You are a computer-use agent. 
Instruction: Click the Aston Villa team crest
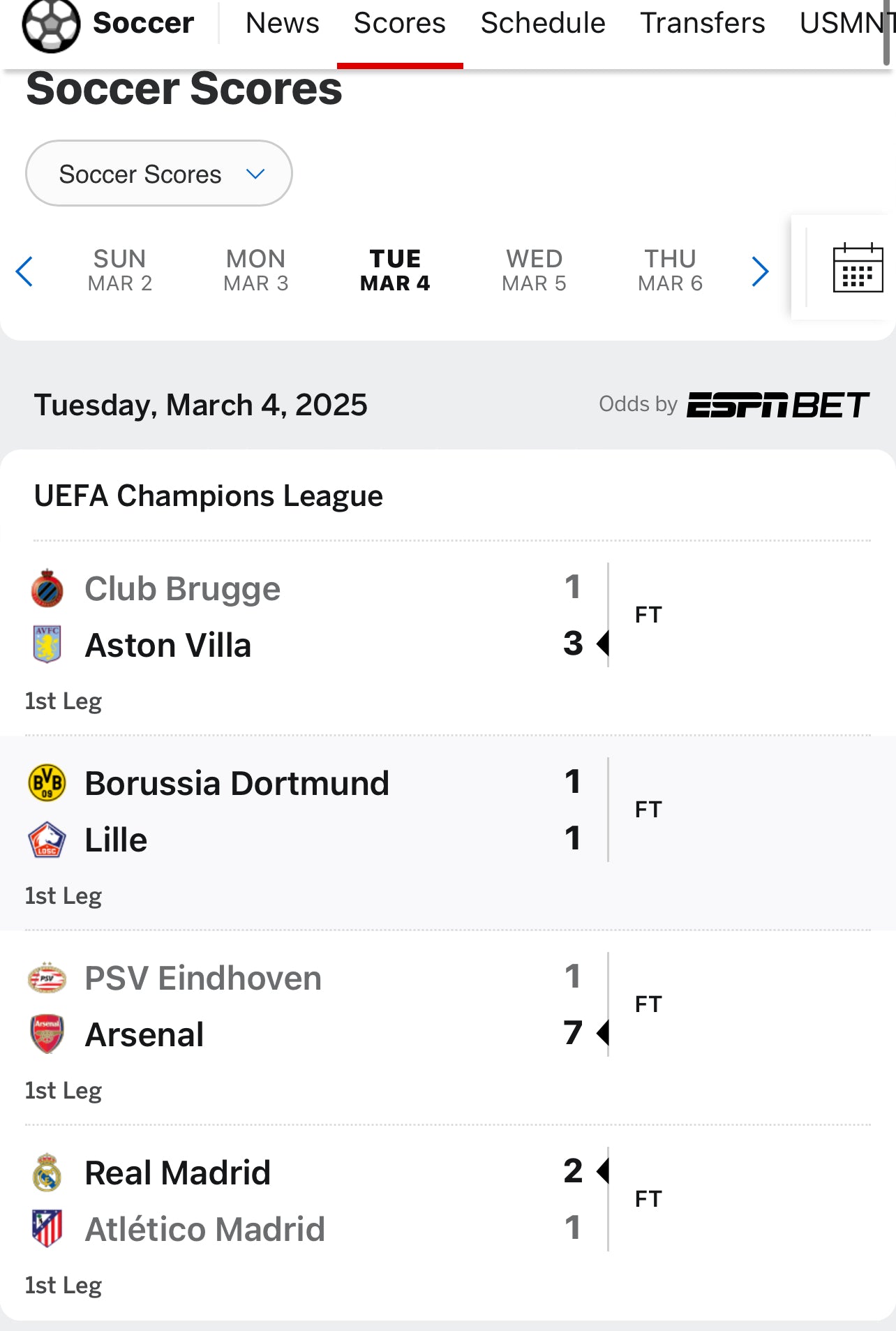pyautogui.click(x=47, y=644)
